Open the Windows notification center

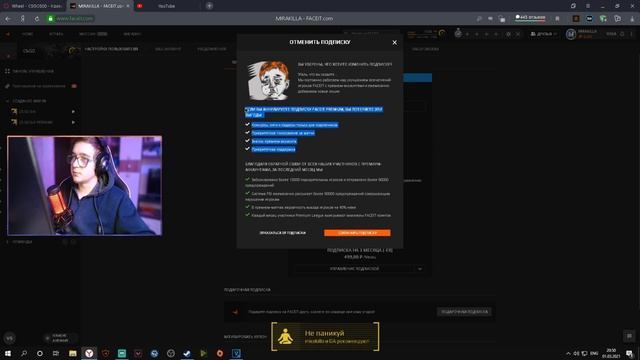630,353
